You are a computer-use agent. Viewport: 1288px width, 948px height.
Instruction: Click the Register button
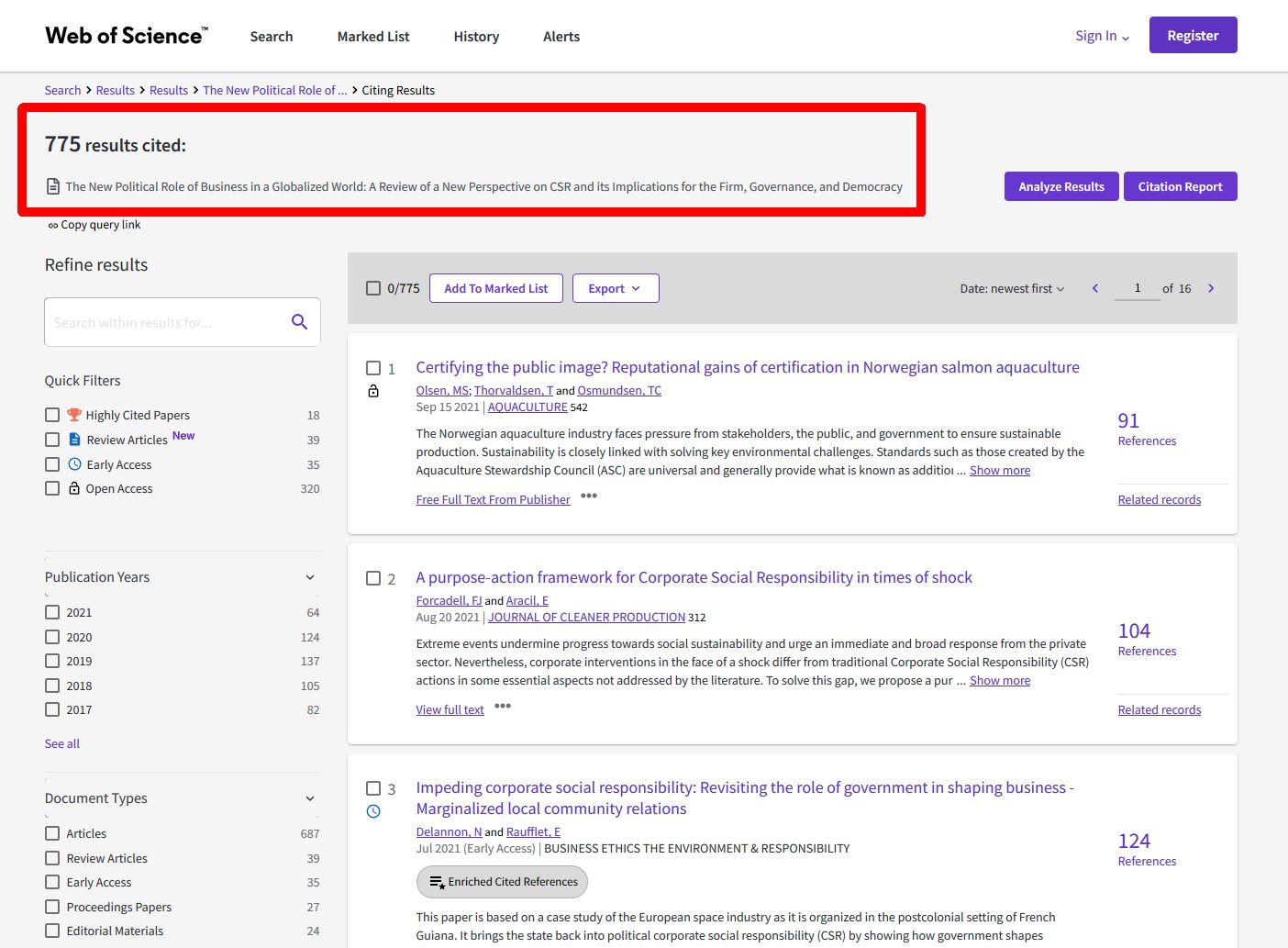pos(1193,35)
